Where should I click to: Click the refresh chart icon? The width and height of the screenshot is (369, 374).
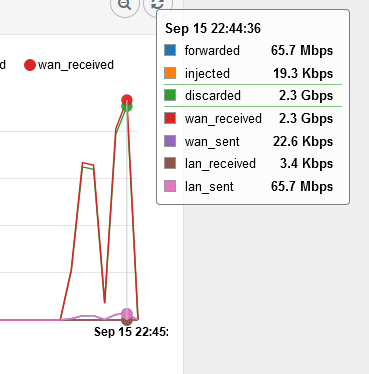tap(157, 4)
